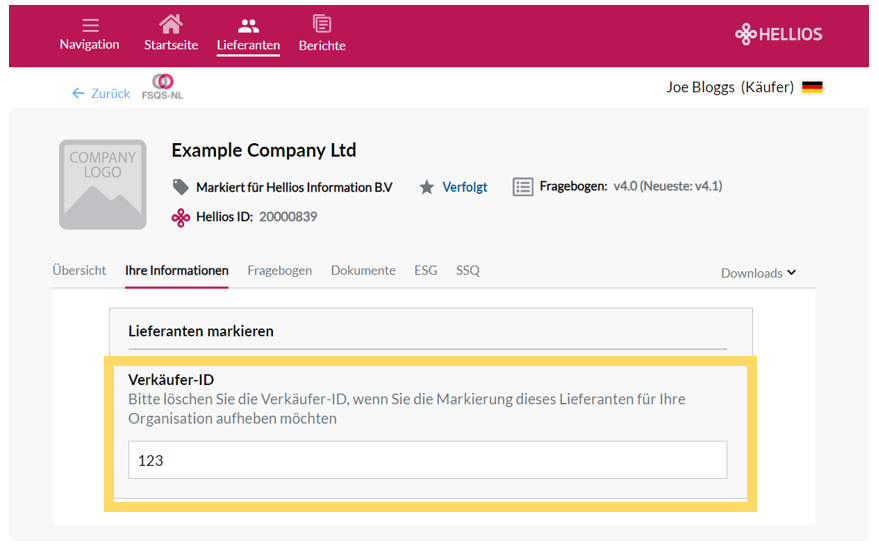Click the company logo placeholder thumbnail
This screenshot has height=545, width=879.
(103, 184)
